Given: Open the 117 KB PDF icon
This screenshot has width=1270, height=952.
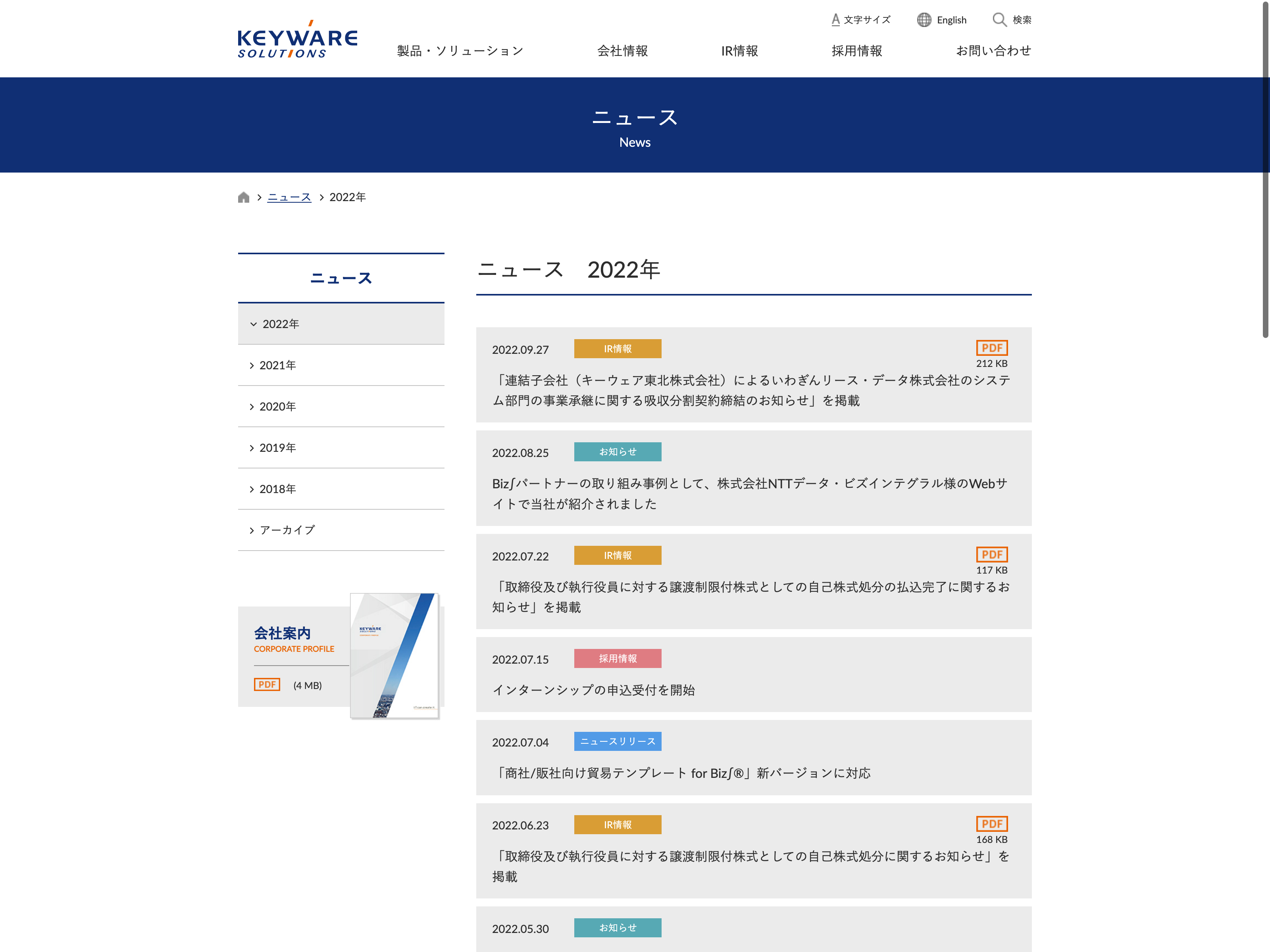Looking at the screenshot, I should [991, 554].
